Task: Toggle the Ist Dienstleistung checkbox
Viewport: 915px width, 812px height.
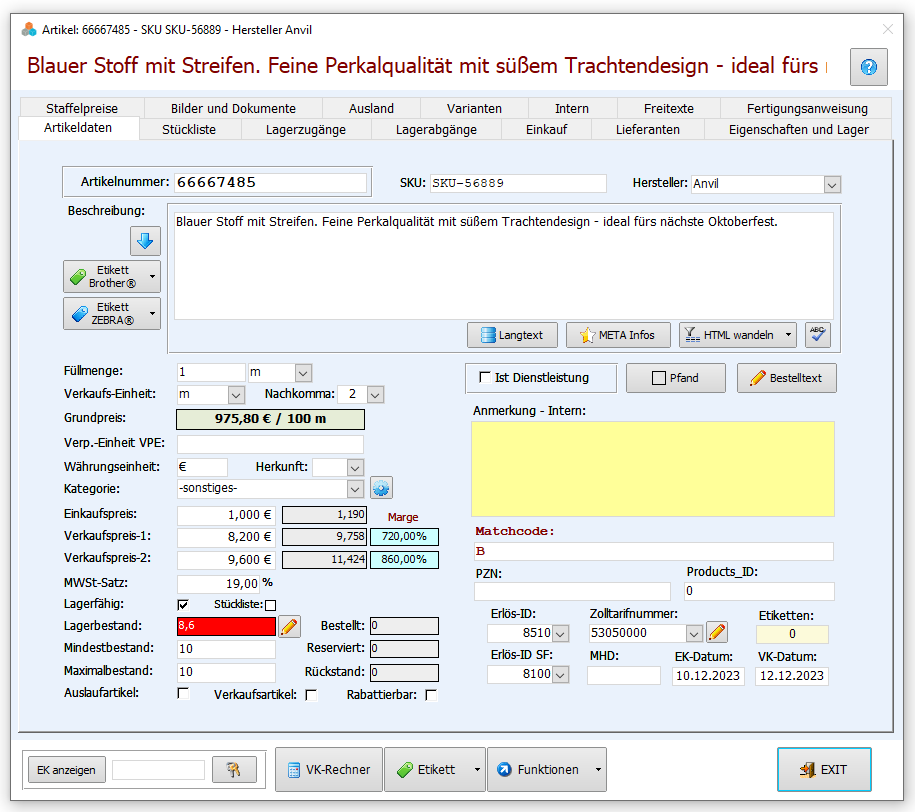Action: (x=484, y=377)
